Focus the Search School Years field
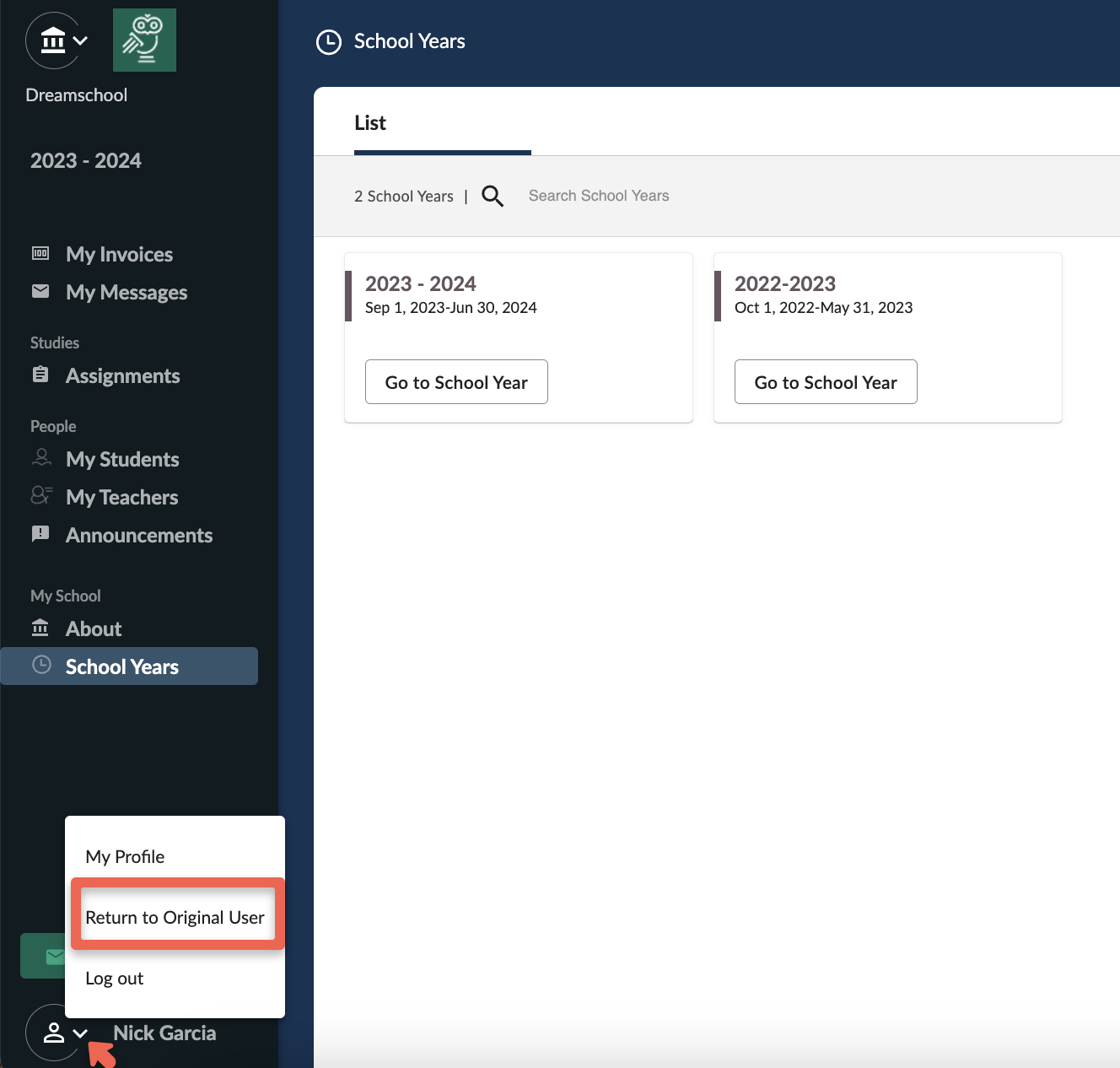This screenshot has height=1068, width=1120. coord(599,196)
